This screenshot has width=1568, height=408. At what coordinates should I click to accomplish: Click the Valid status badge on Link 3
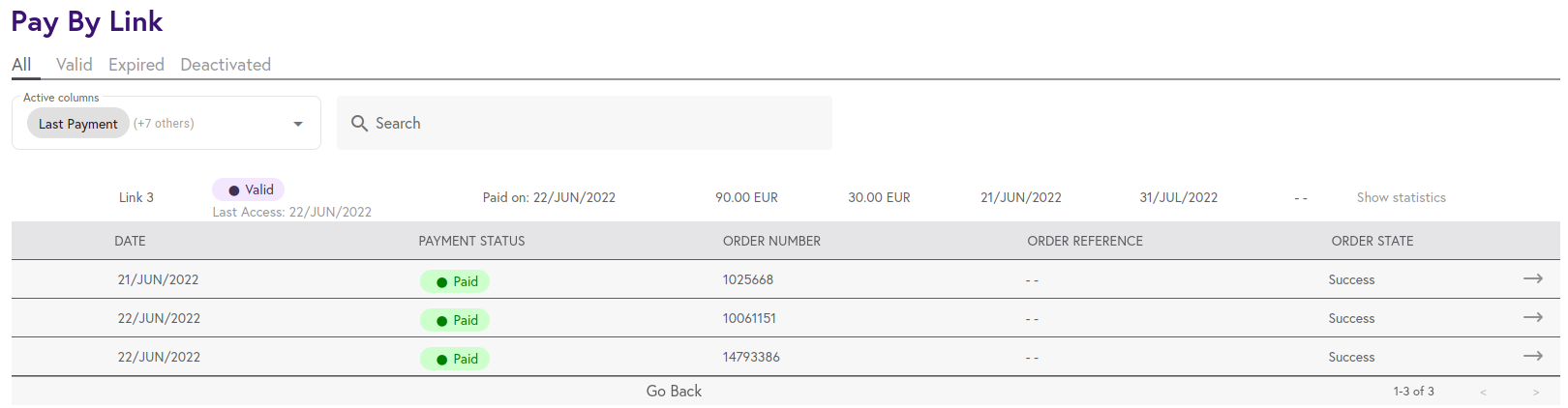point(249,189)
